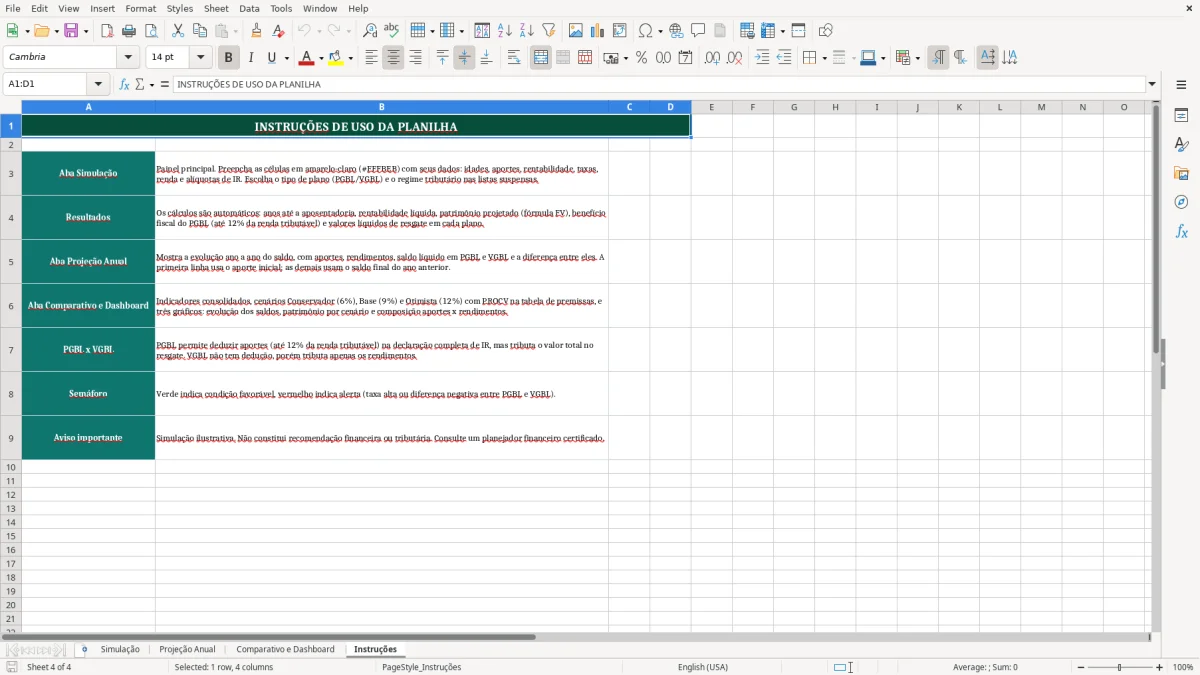The image size is (1200, 675).
Task: Apply the red font color
Action: [307, 58]
